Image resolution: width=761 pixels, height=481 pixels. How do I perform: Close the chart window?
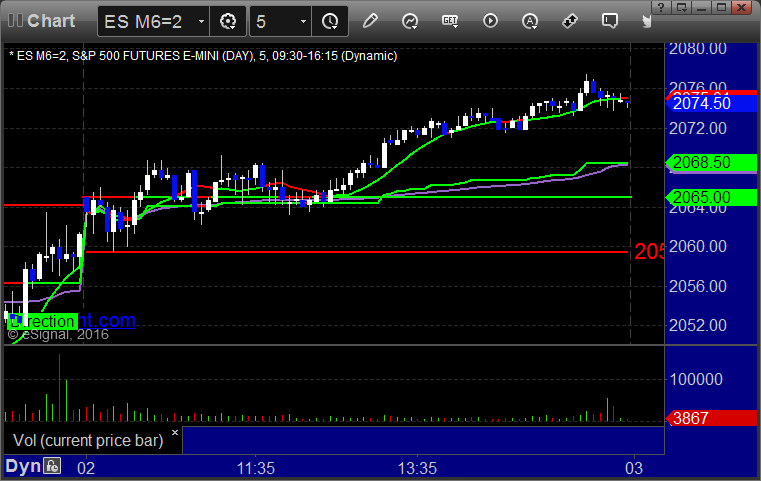pos(742,7)
